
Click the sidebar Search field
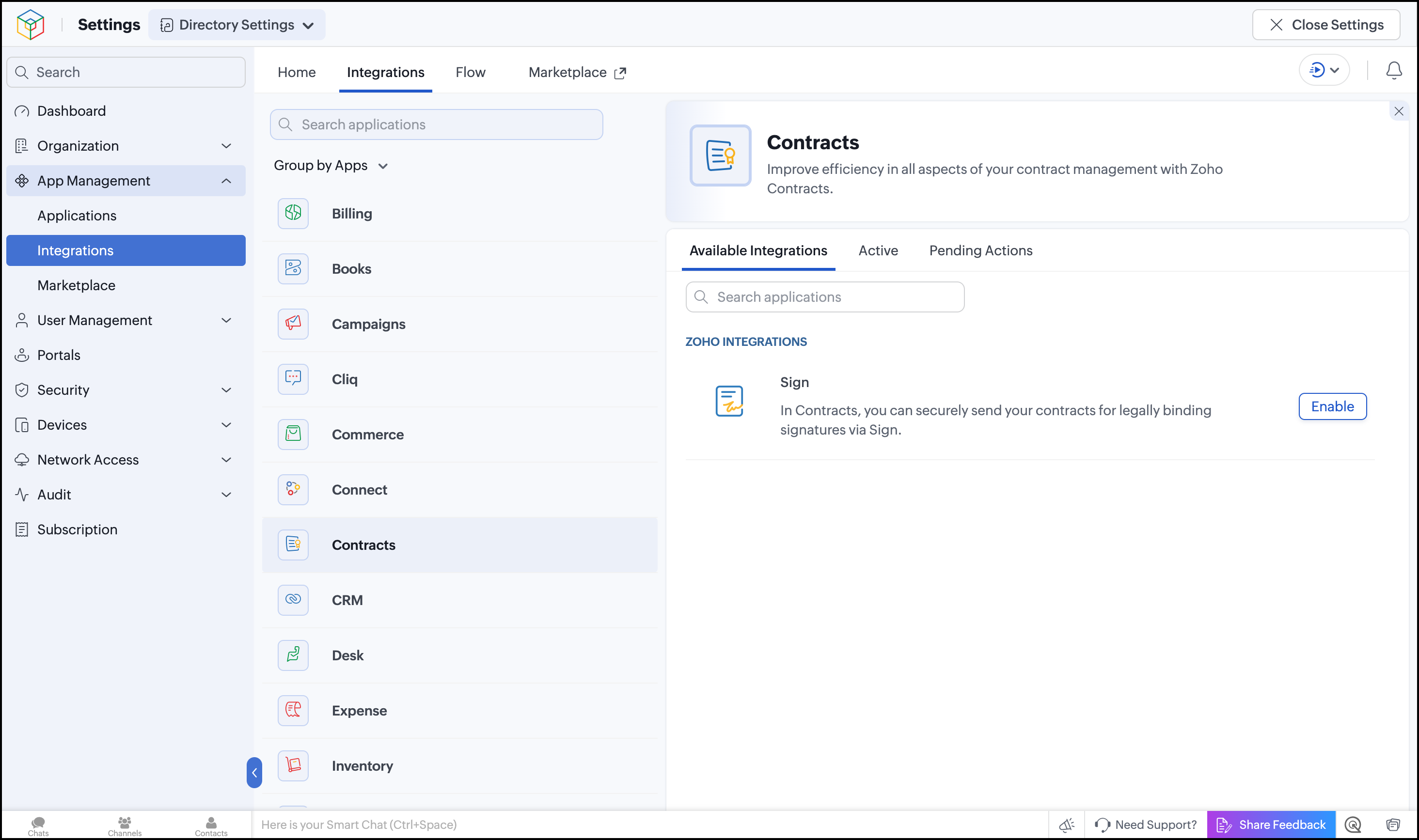[x=126, y=72]
